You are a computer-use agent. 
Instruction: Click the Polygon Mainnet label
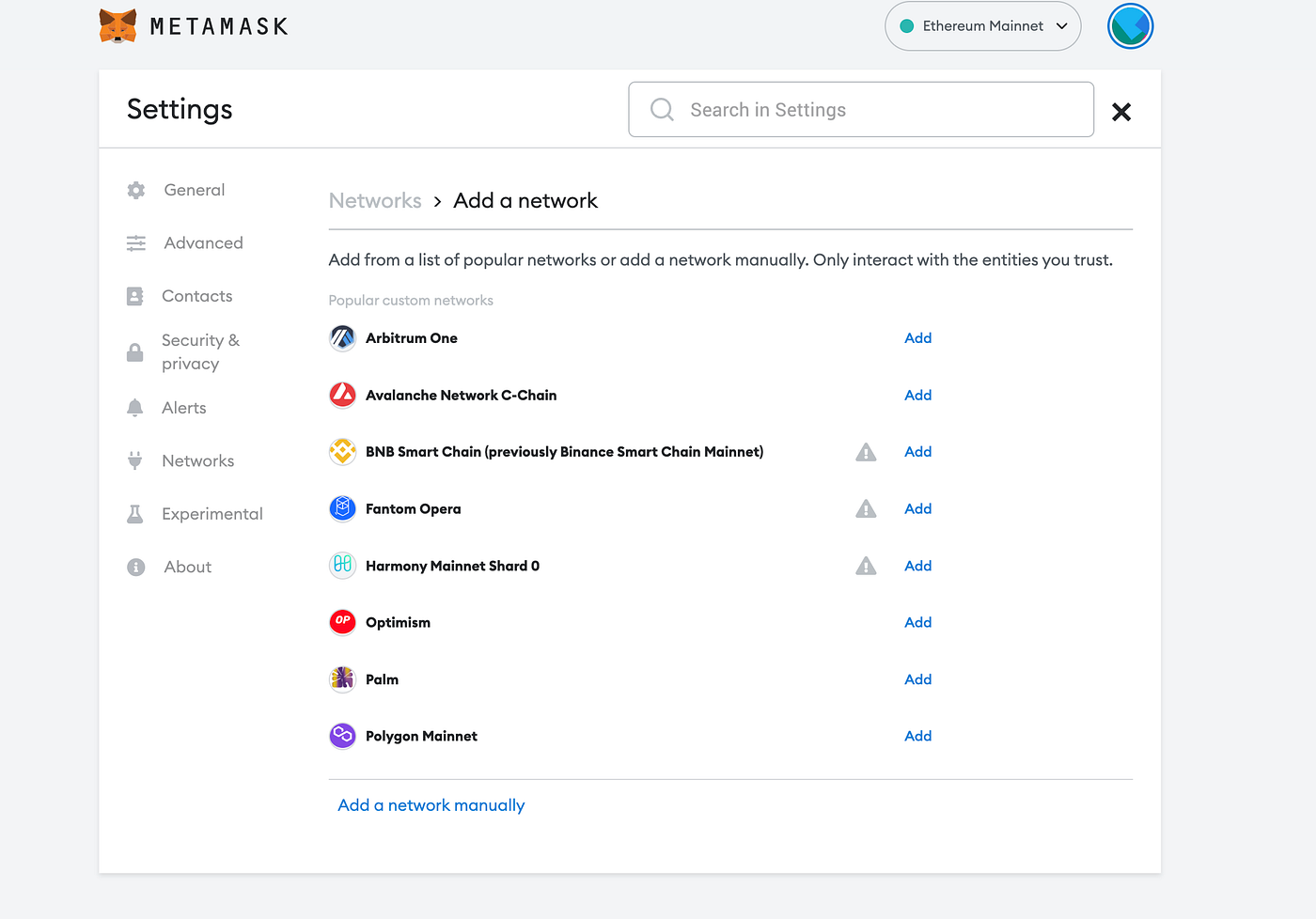421,736
